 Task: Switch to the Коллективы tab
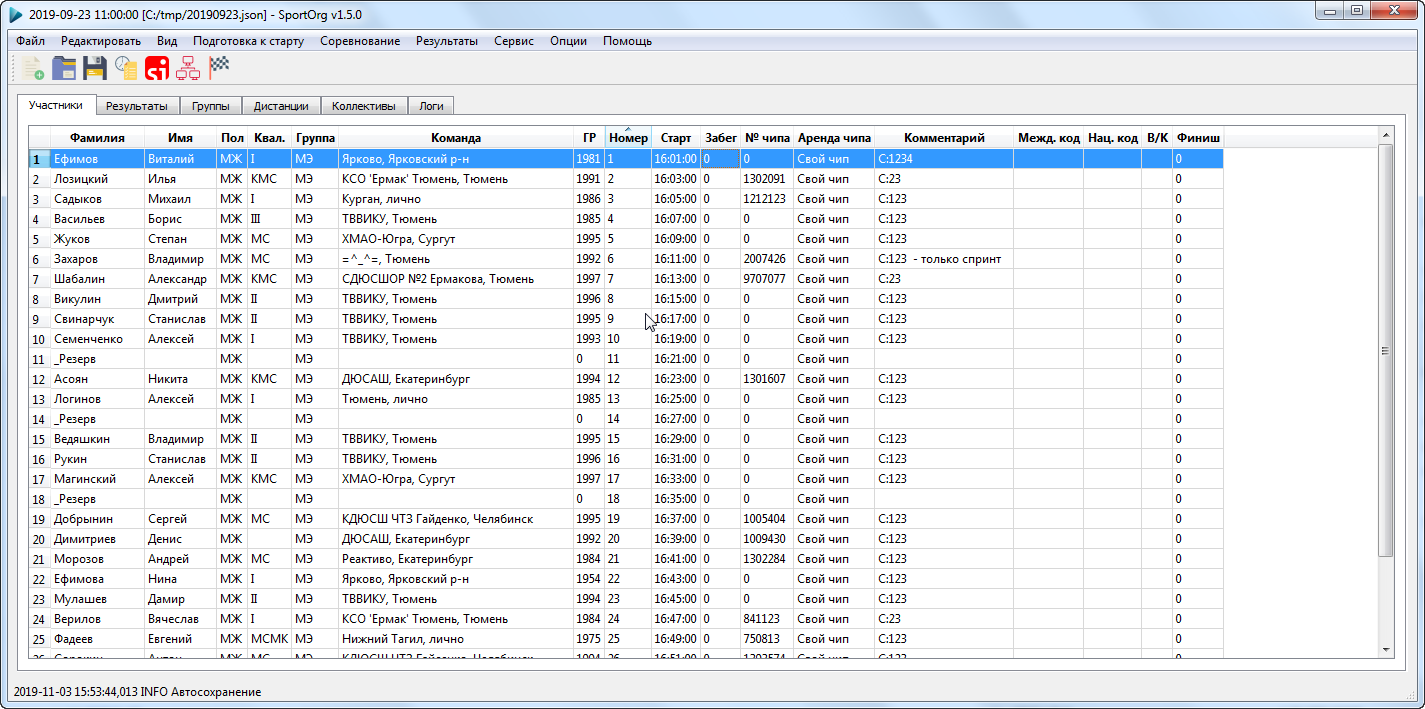(x=364, y=106)
